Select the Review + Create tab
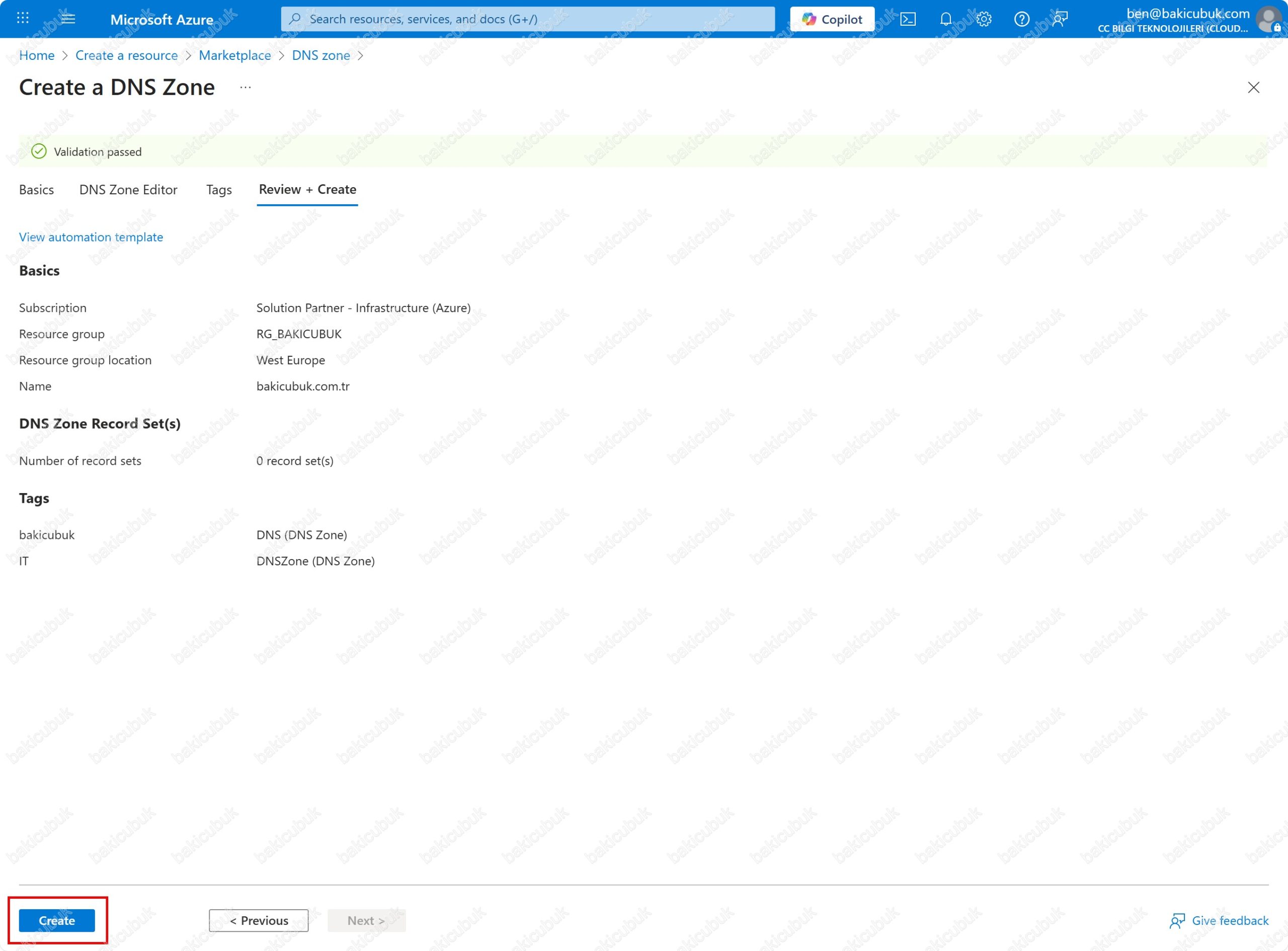 (307, 189)
